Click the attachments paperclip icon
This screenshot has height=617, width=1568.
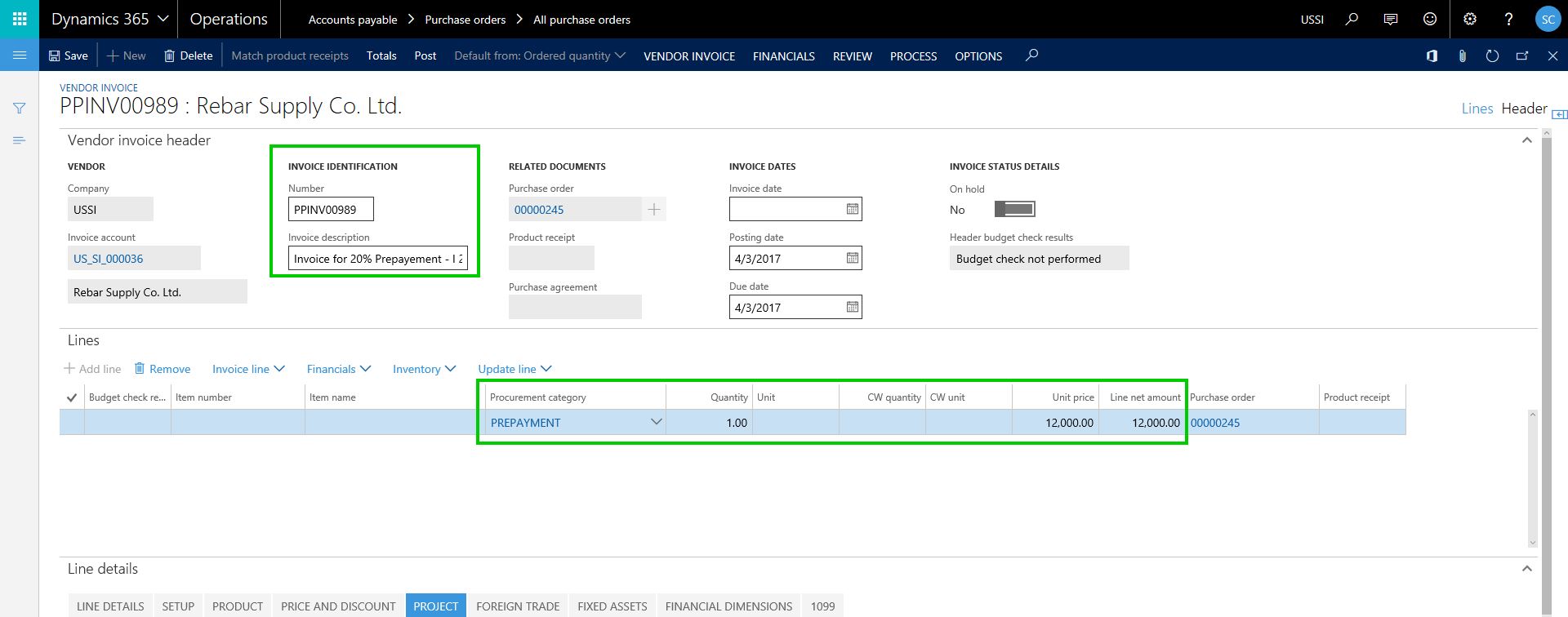click(x=1462, y=55)
